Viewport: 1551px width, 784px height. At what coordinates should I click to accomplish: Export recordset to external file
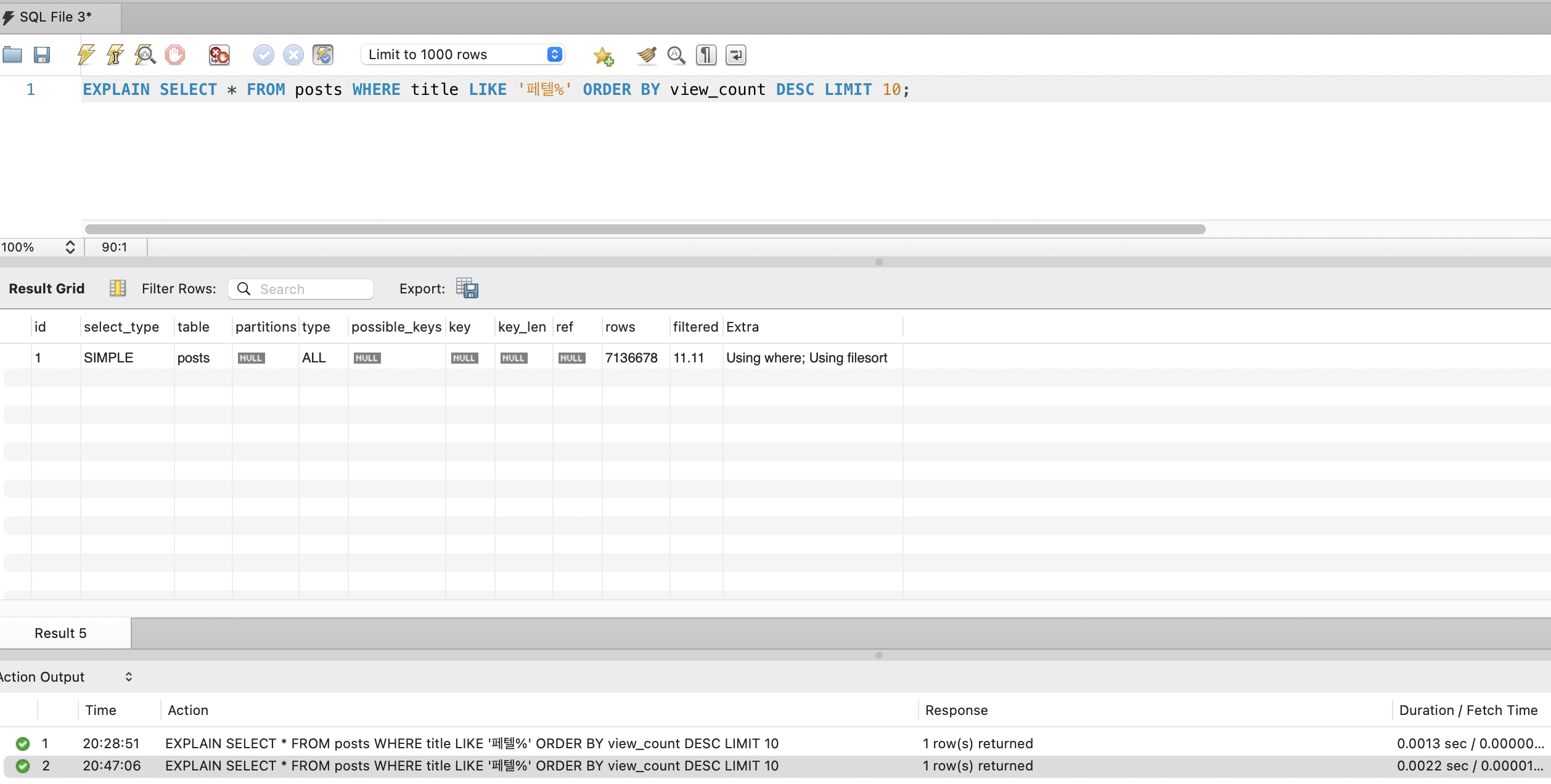(467, 288)
